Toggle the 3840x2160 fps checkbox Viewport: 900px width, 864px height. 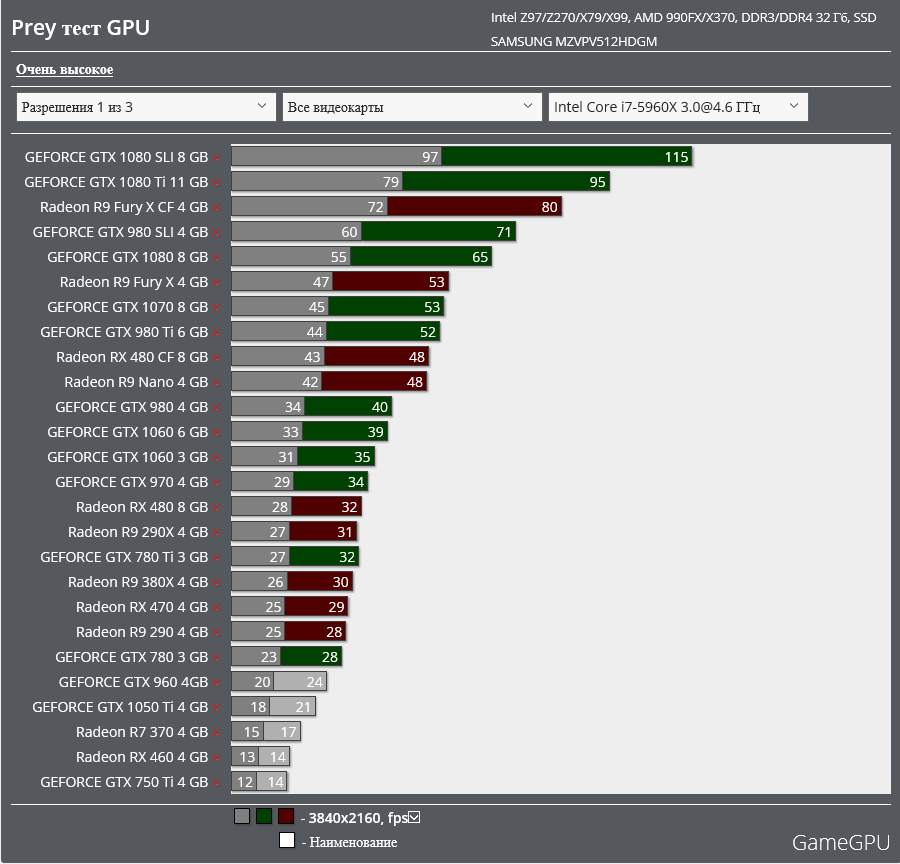click(x=414, y=817)
